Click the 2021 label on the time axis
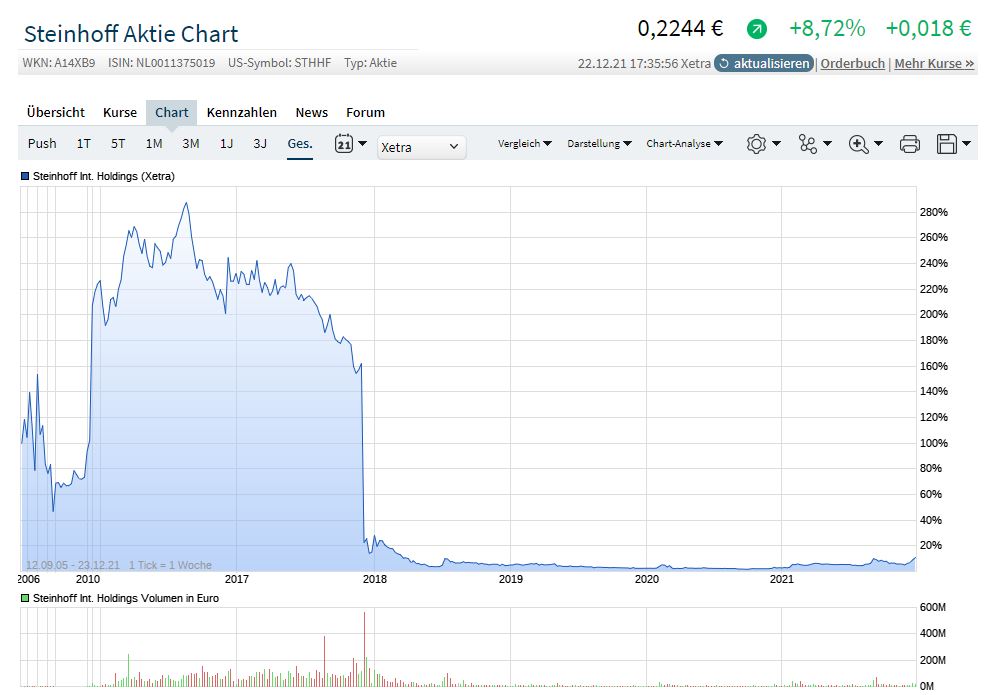 pyautogui.click(x=781, y=579)
